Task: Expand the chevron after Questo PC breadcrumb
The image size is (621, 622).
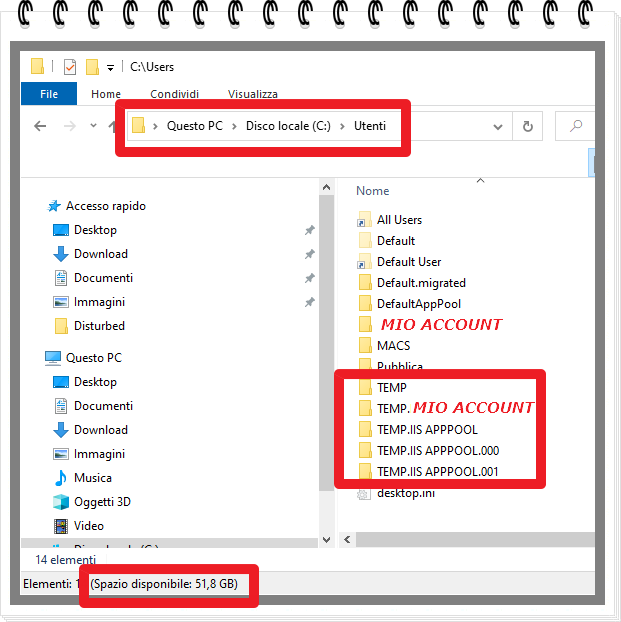Action: pyautogui.click(x=234, y=126)
